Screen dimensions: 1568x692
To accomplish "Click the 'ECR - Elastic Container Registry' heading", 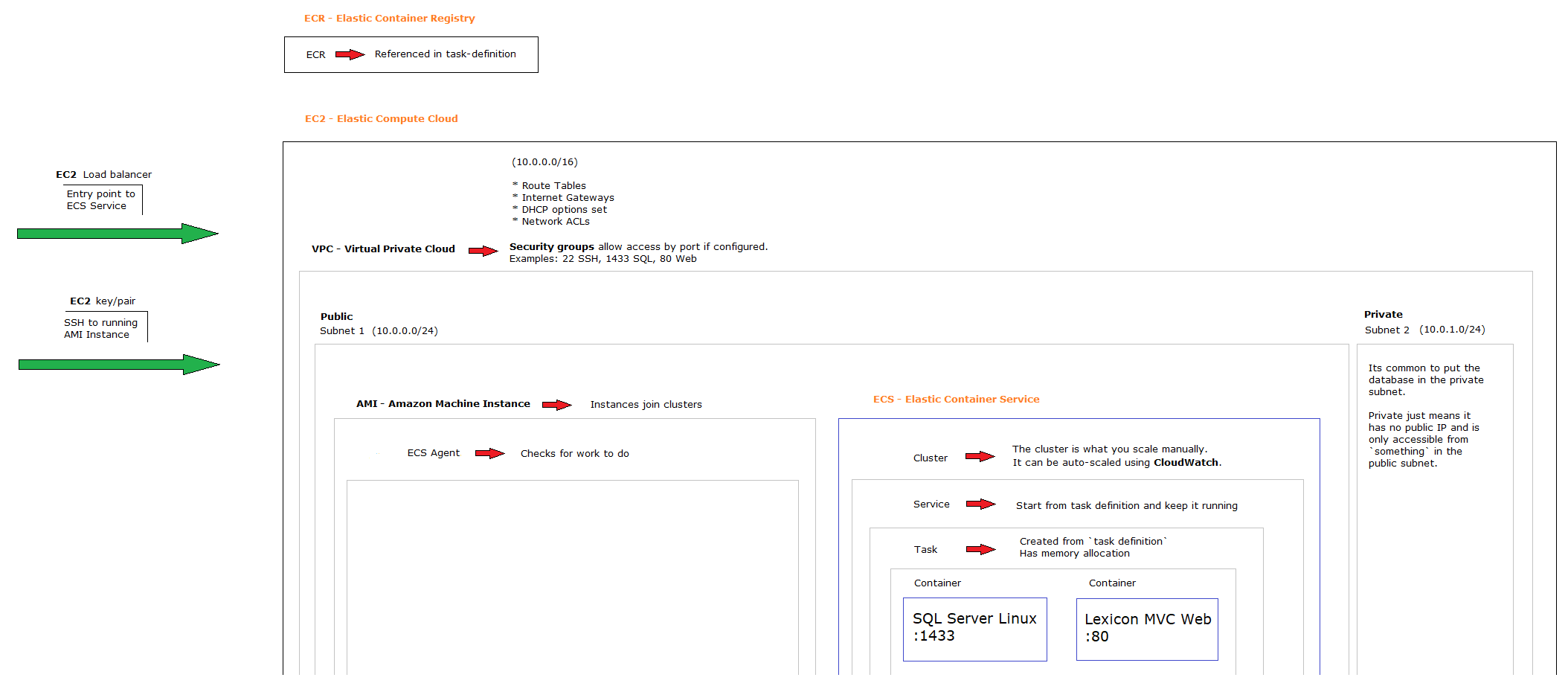I will 389,18.
